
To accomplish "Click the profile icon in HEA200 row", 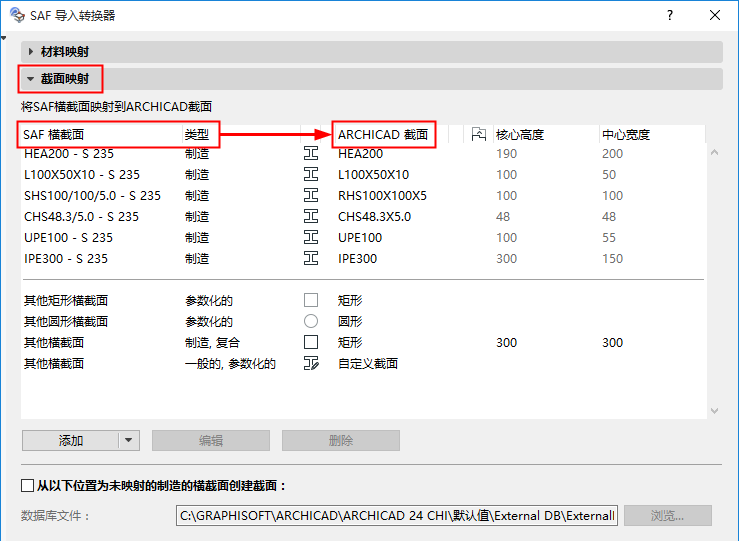I will [311, 153].
